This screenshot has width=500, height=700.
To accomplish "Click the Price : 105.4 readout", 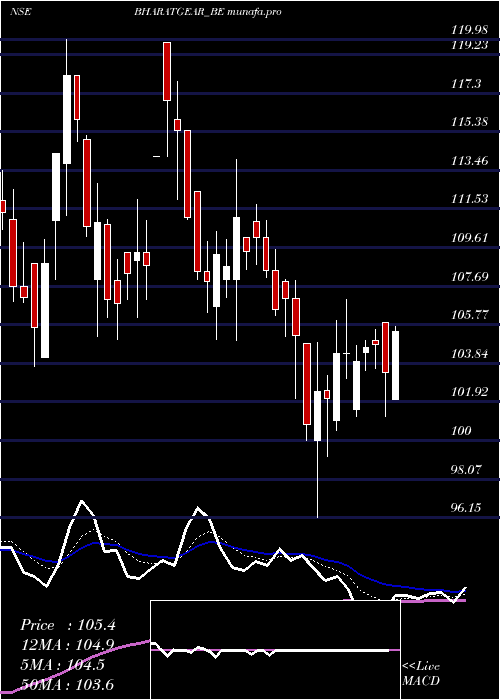I will (68, 625).
